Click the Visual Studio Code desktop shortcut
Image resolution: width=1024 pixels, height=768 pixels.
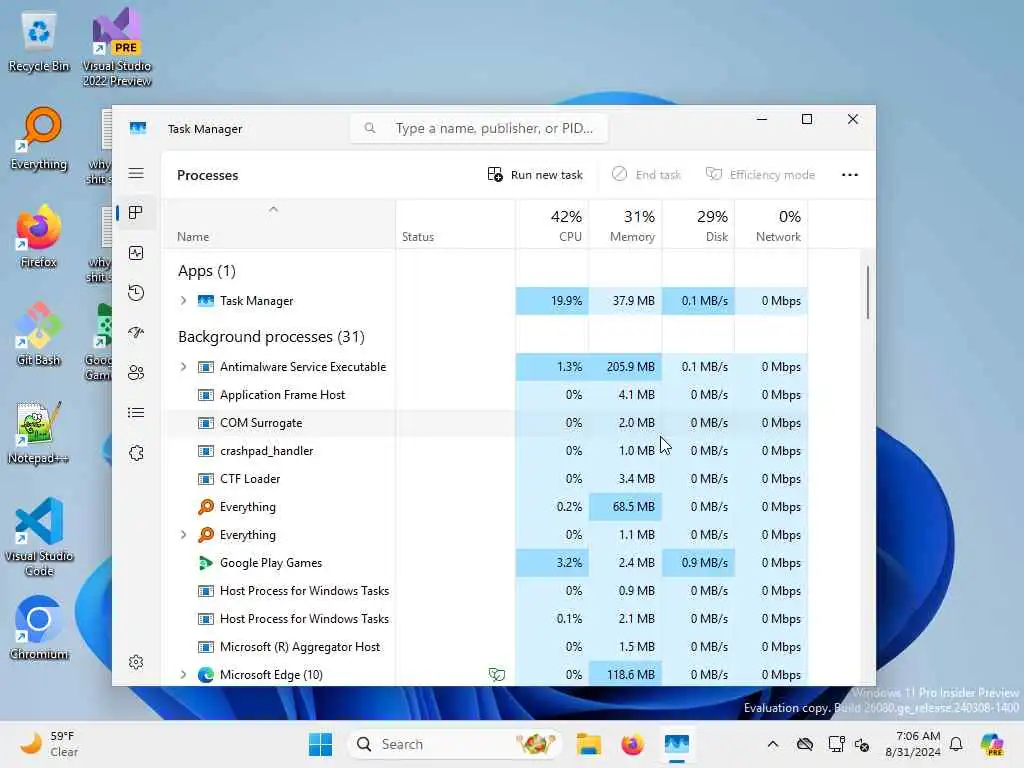[39, 537]
